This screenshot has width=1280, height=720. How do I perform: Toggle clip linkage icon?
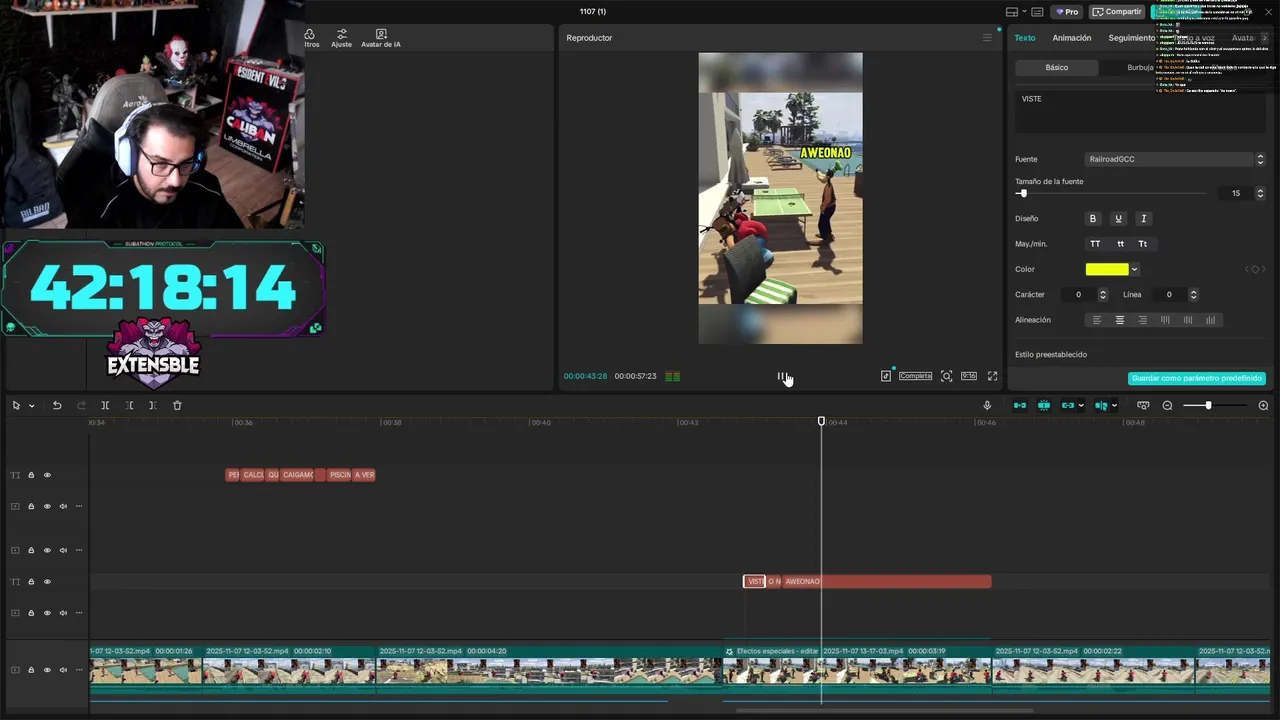click(x=1068, y=405)
